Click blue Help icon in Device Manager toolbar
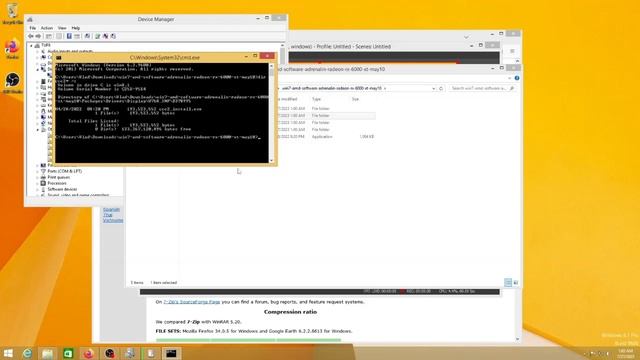The width and height of the screenshot is (640, 360). click(x=69, y=36)
